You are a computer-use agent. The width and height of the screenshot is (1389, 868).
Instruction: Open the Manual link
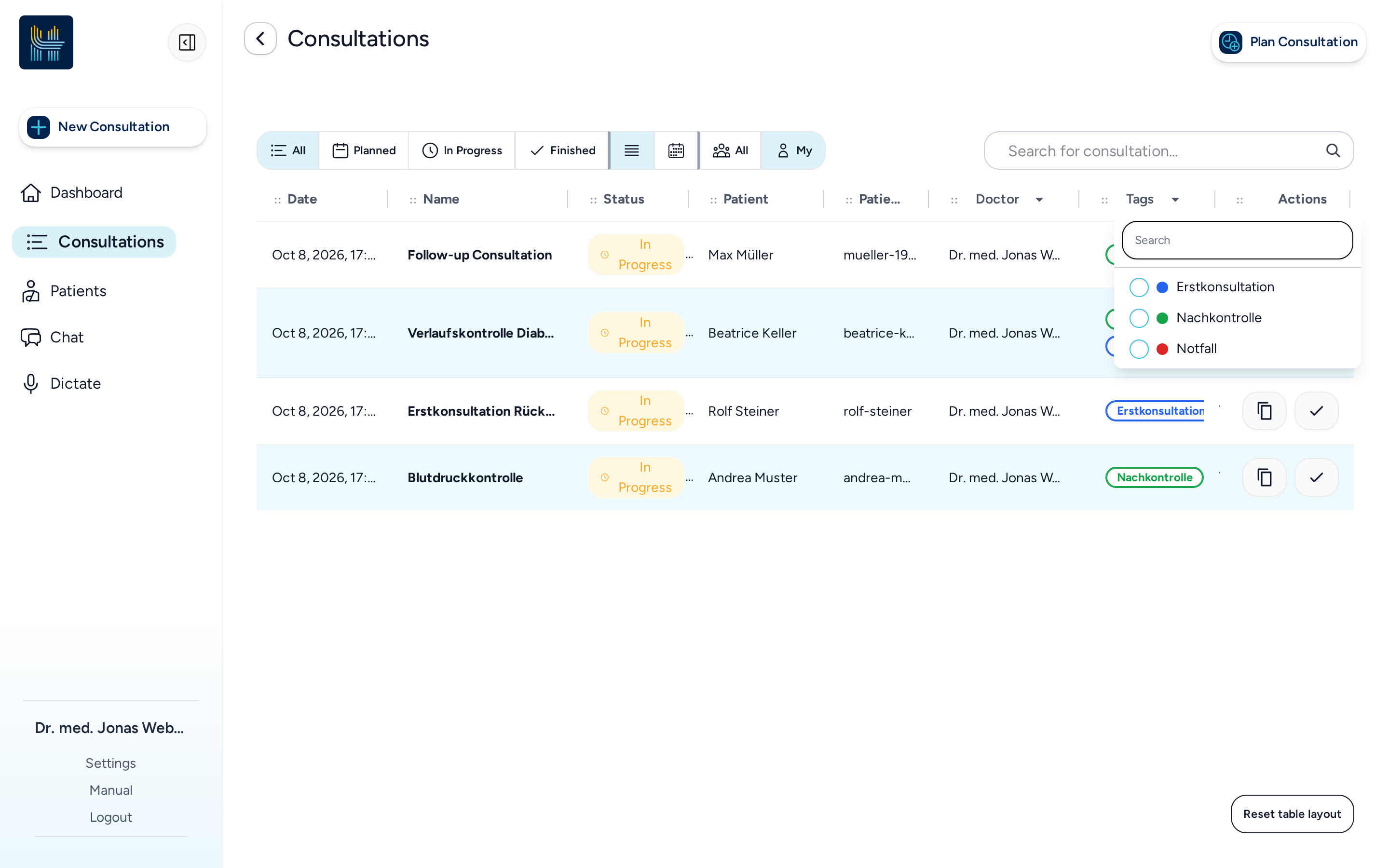pyautogui.click(x=111, y=790)
